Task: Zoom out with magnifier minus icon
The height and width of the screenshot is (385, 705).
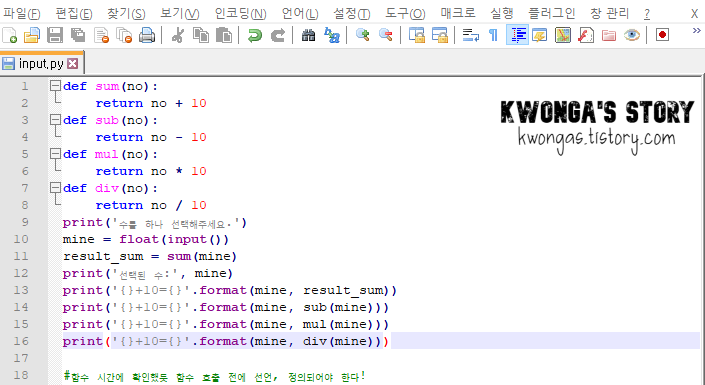Action: tap(386, 35)
